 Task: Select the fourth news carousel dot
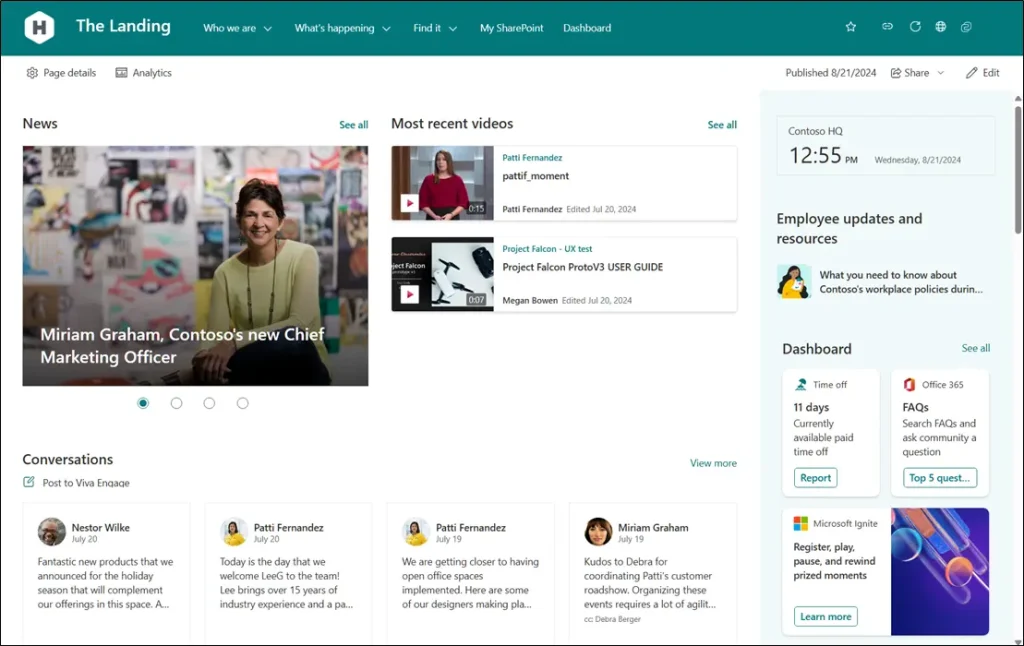[x=242, y=403]
